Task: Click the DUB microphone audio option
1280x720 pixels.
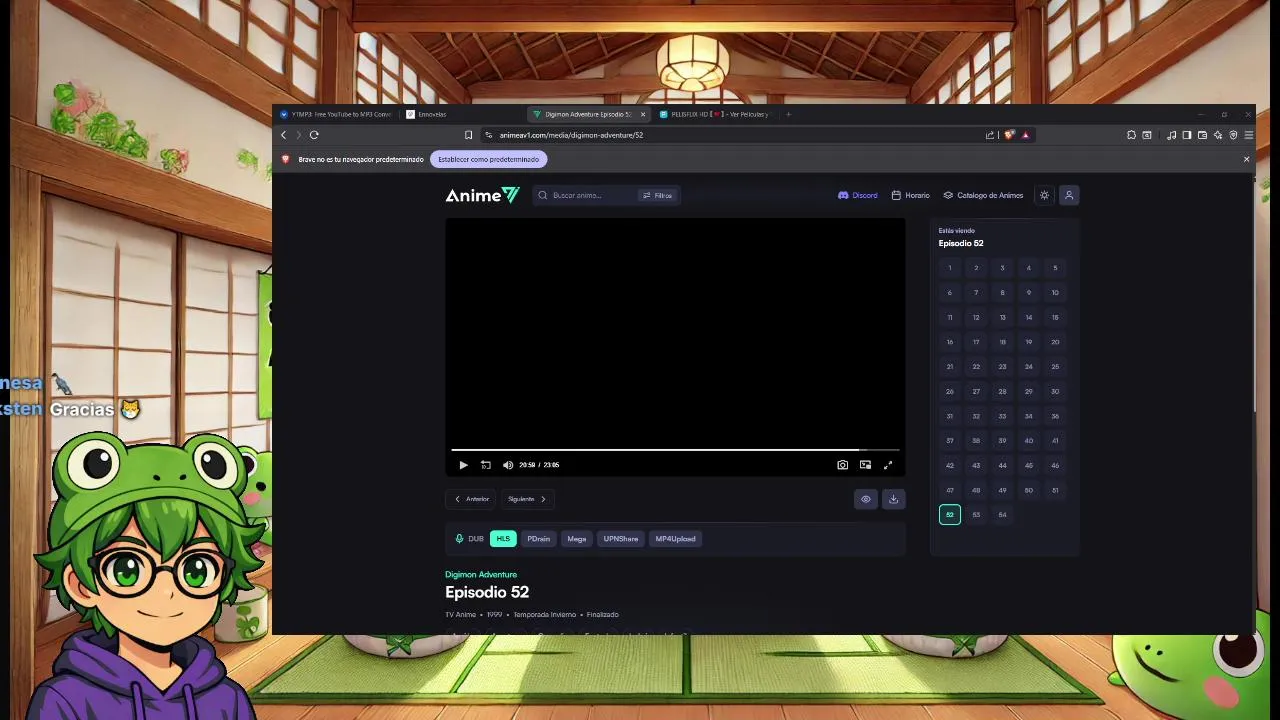Action: pos(469,539)
